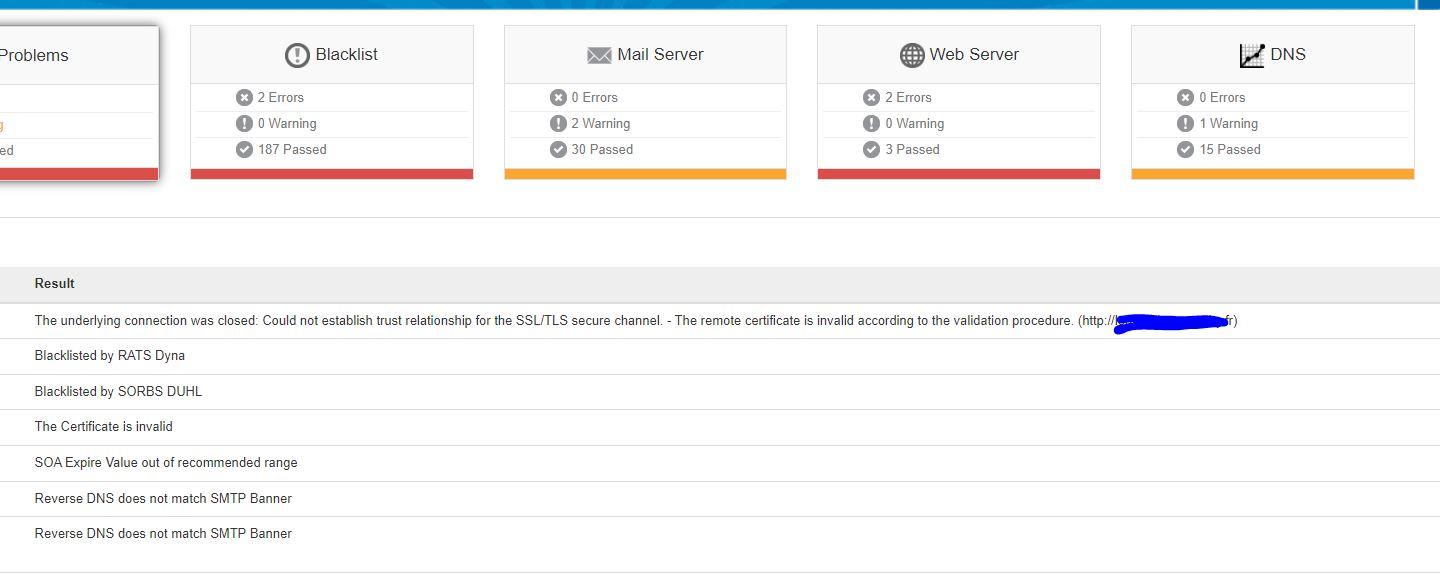The height and width of the screenshot is (574, 1440).
Task: Click the Blacklist errors X icon
Action: click(x=244, y=97)
